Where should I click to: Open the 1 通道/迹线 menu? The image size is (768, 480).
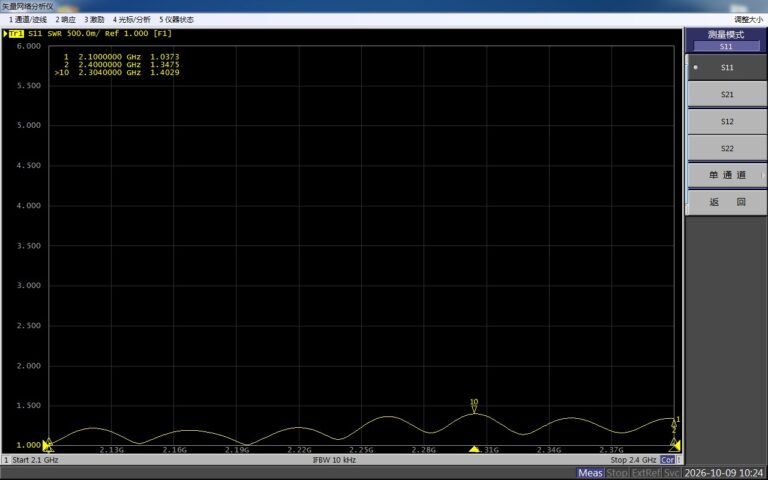pos(28,20)
